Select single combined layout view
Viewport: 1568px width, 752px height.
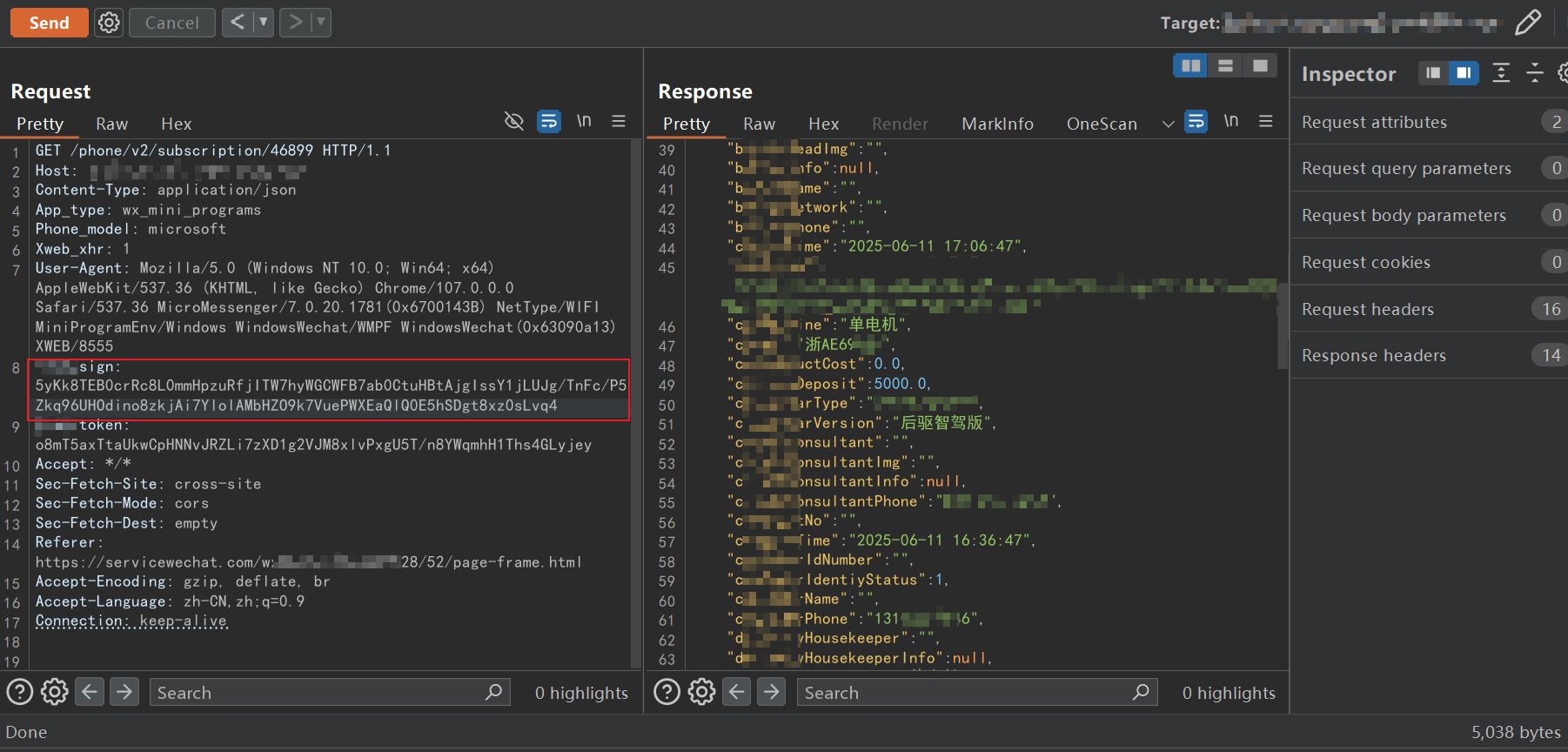pos(1260,65)
